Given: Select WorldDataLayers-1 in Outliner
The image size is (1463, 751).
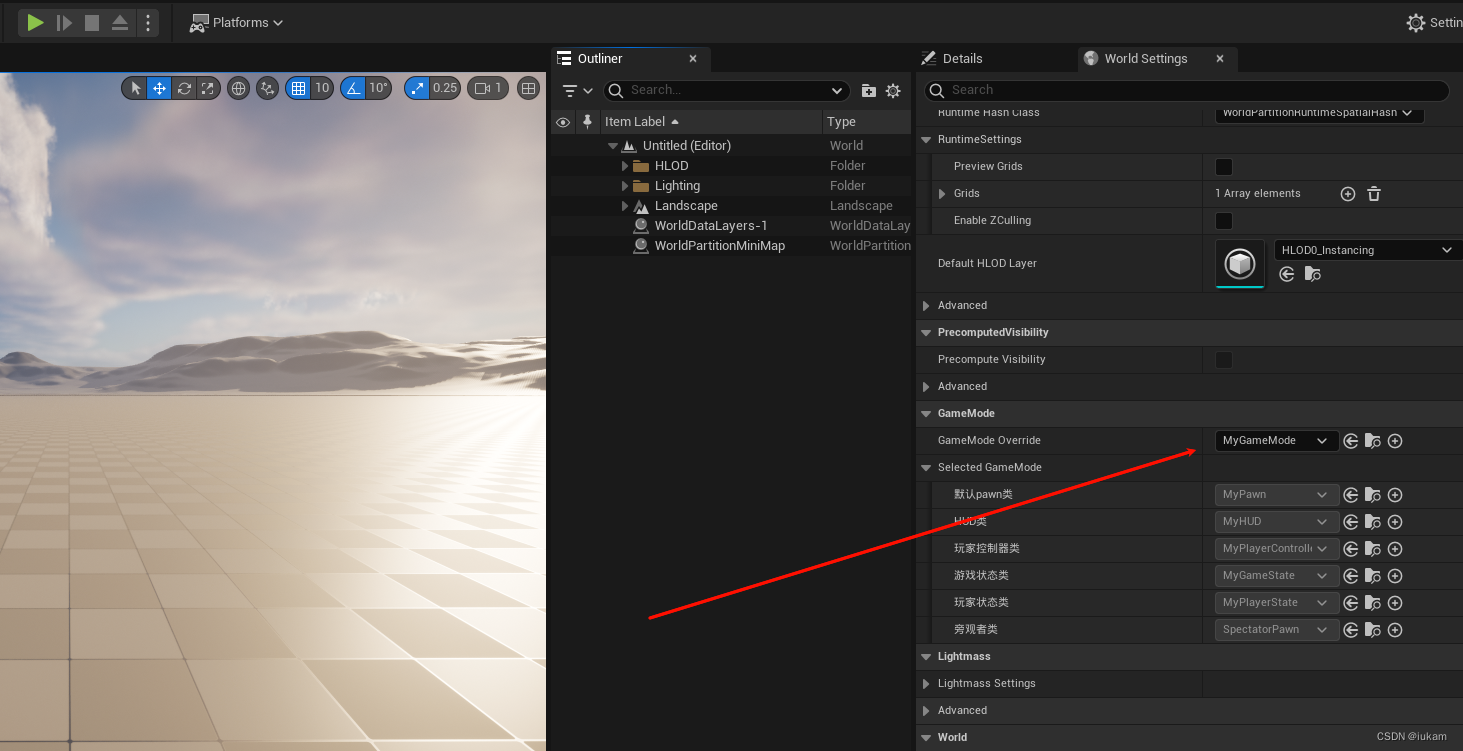Looking at the screenshot, I should coord(711,226).
